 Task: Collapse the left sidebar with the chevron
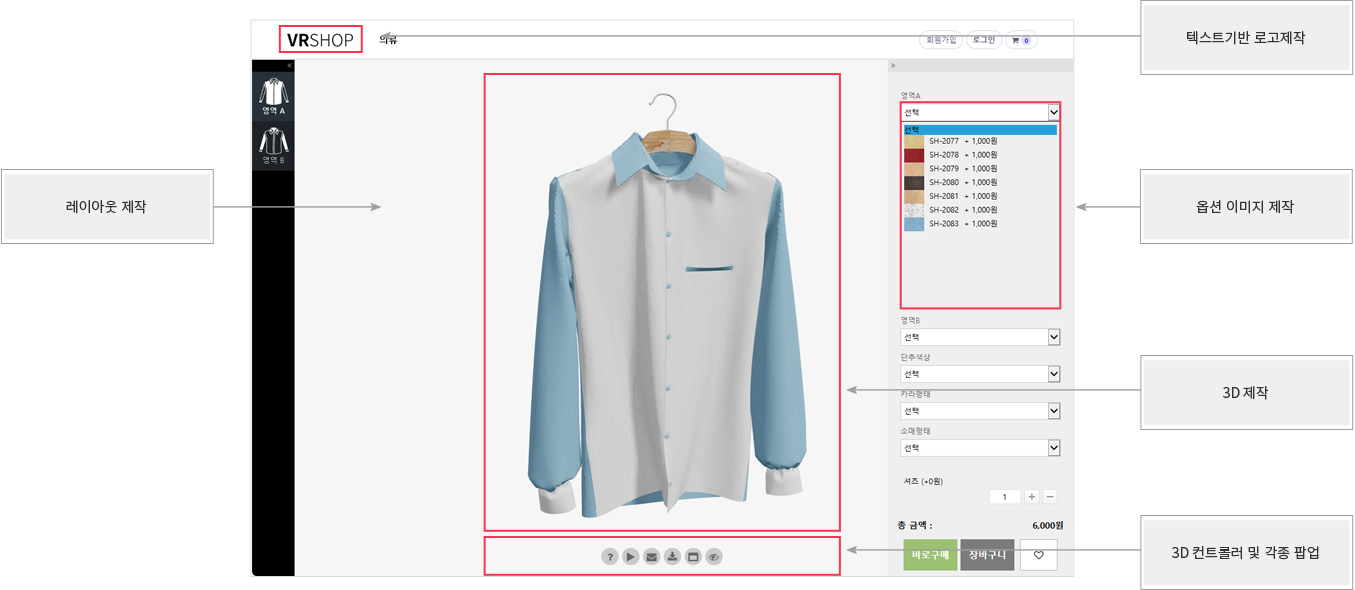click(x=289, y=66)
